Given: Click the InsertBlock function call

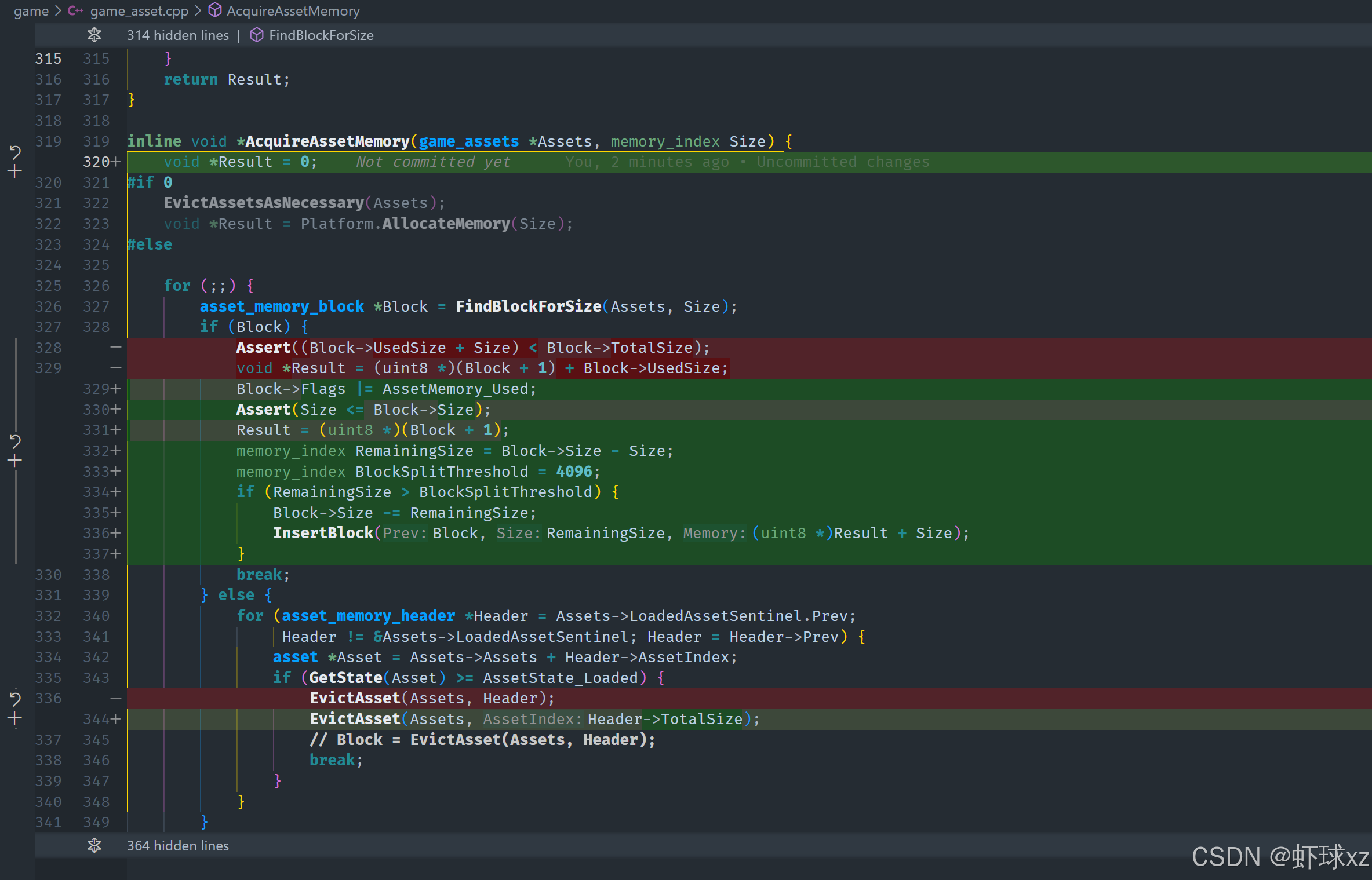Looking at the screenshot, I should [323, 534].
